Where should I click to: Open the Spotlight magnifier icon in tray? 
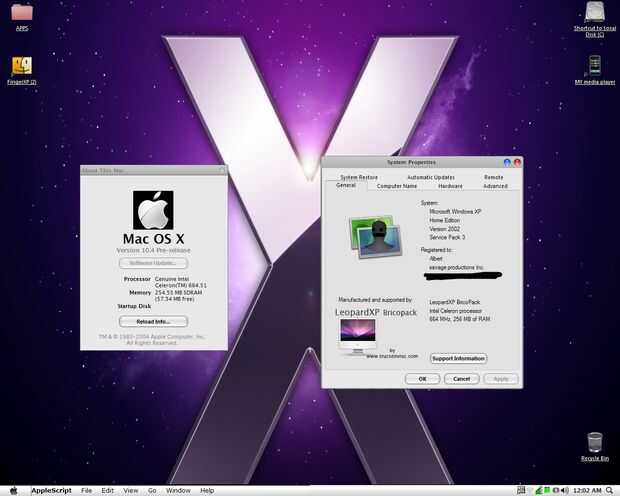point(609,490)
